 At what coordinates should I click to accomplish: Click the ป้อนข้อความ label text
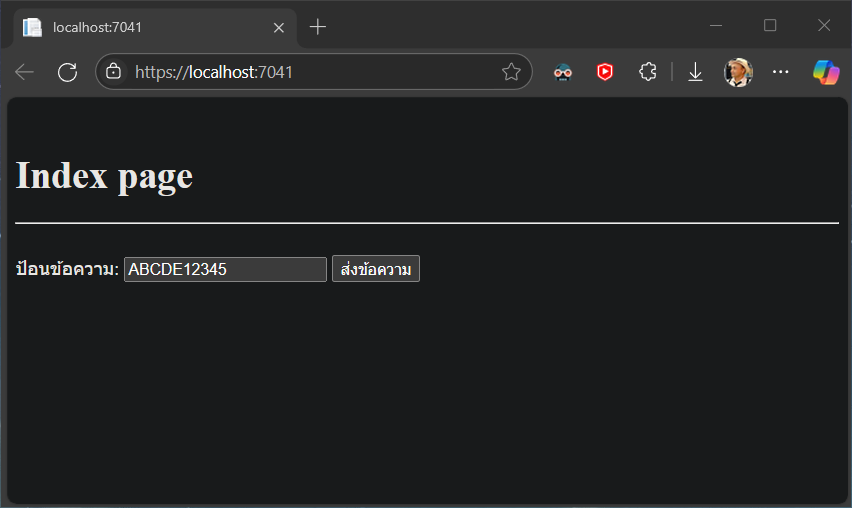click(67, 269)
